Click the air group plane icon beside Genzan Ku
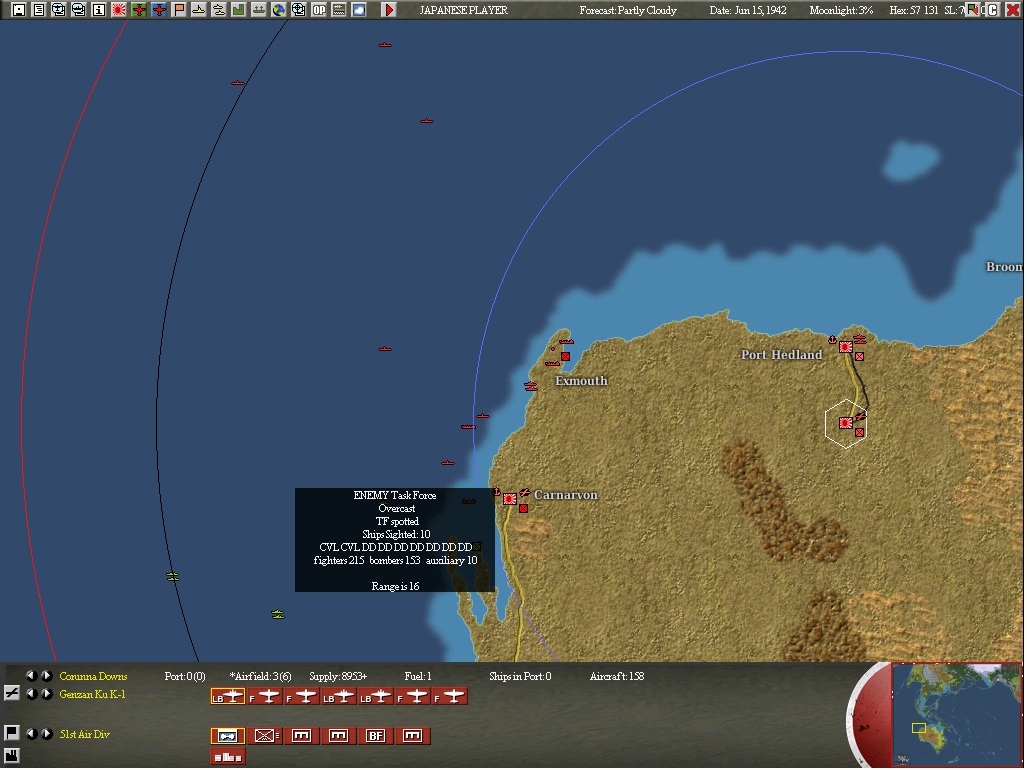1027x770 pixels. (x=11, y=693)
